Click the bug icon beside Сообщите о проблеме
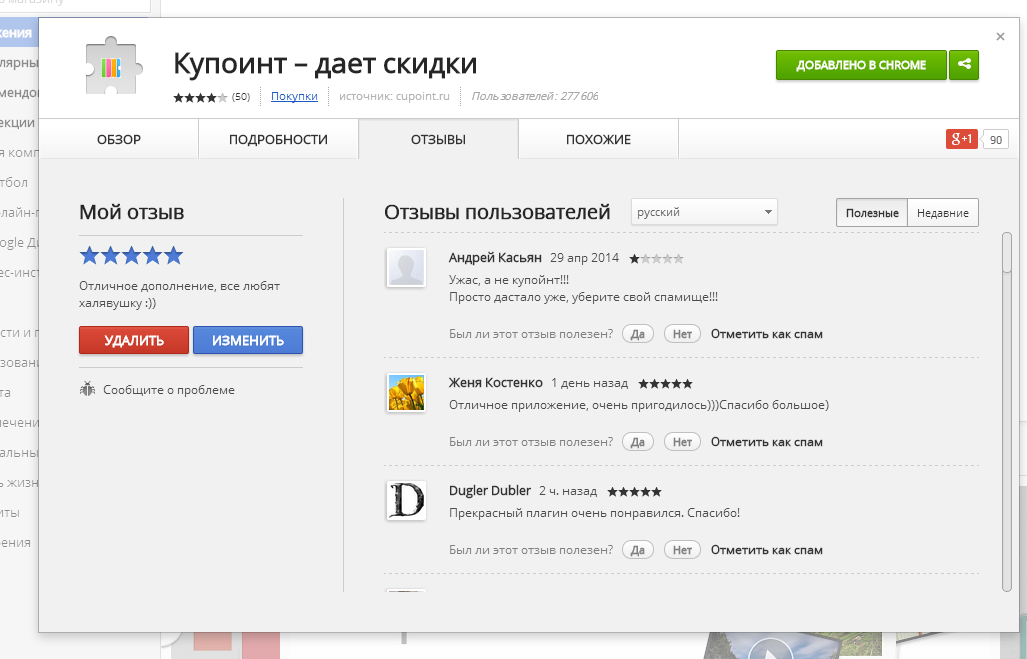The height and width of the screenshot is (659, 1027). point(87,389)
